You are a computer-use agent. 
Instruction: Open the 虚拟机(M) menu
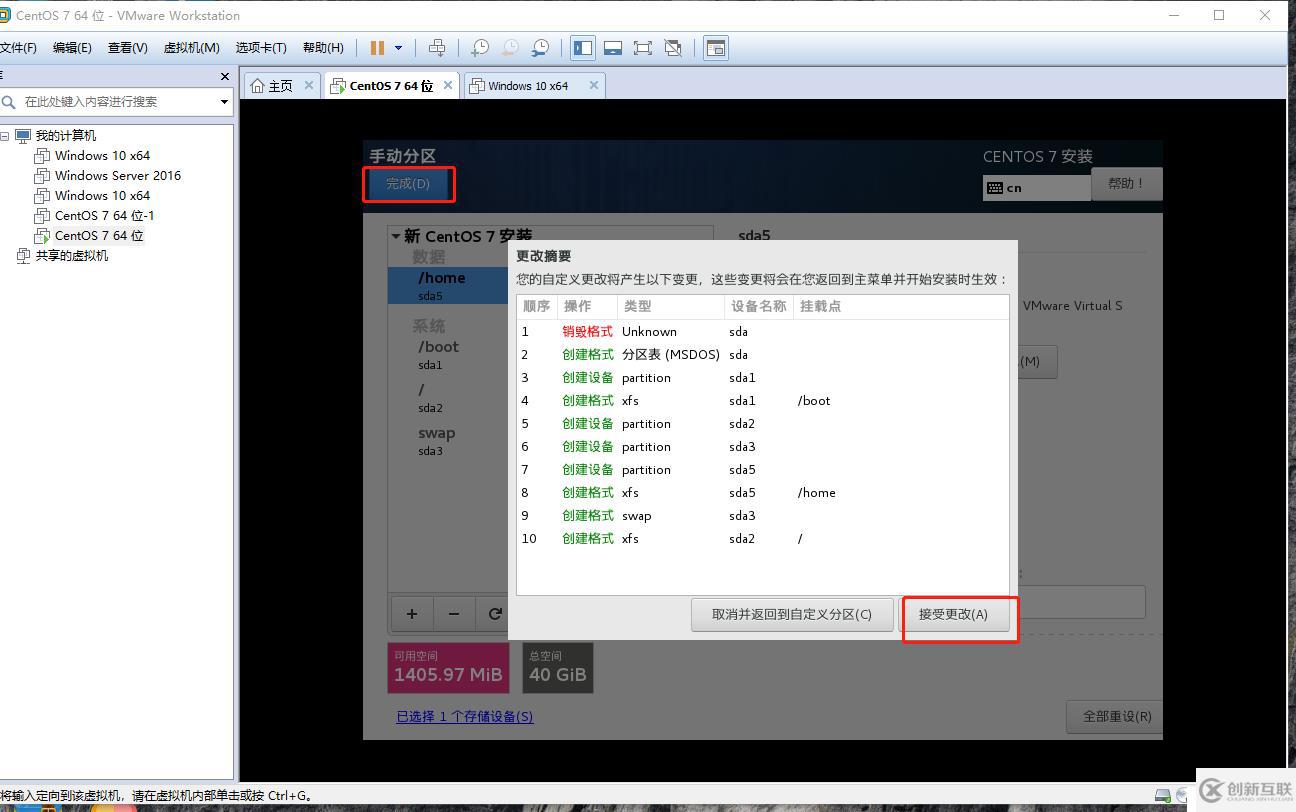(191, 47)
